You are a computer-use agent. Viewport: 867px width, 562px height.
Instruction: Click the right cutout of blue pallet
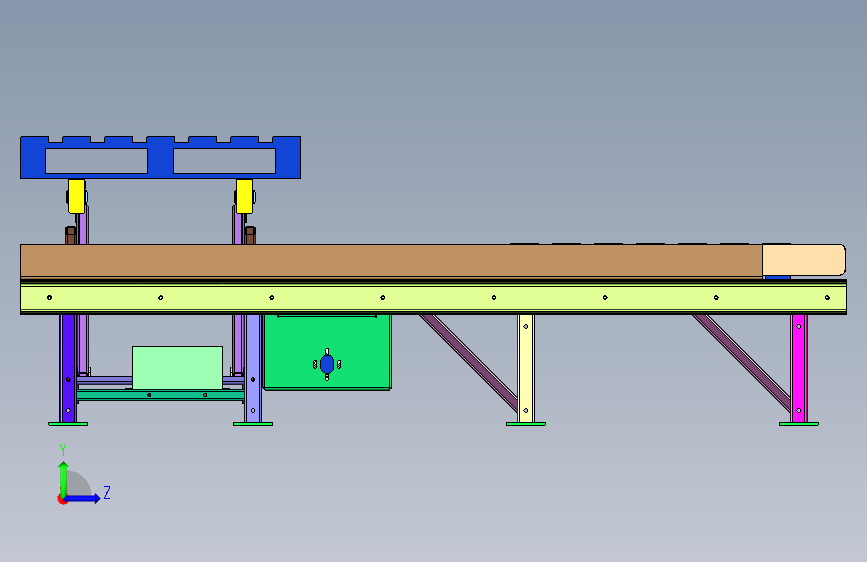point(224,161)
